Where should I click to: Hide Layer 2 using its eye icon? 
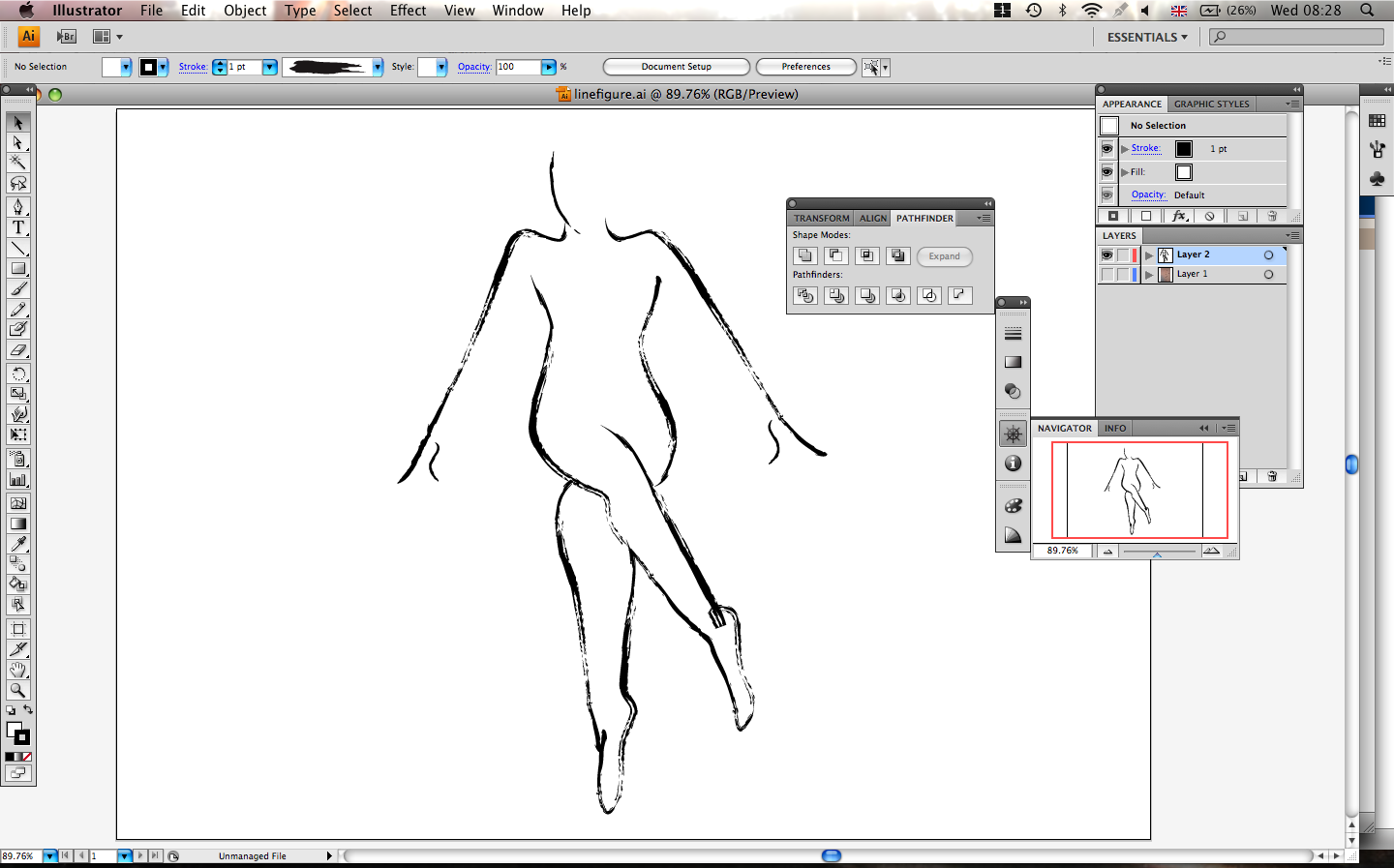pyautogui.click(x=1106, y=254)
